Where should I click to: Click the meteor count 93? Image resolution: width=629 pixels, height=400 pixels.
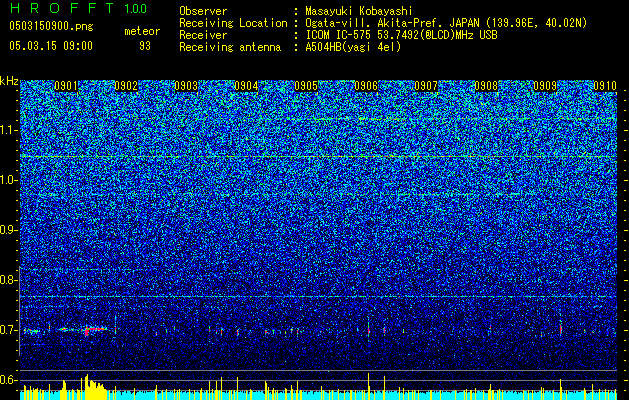point(145,46)
